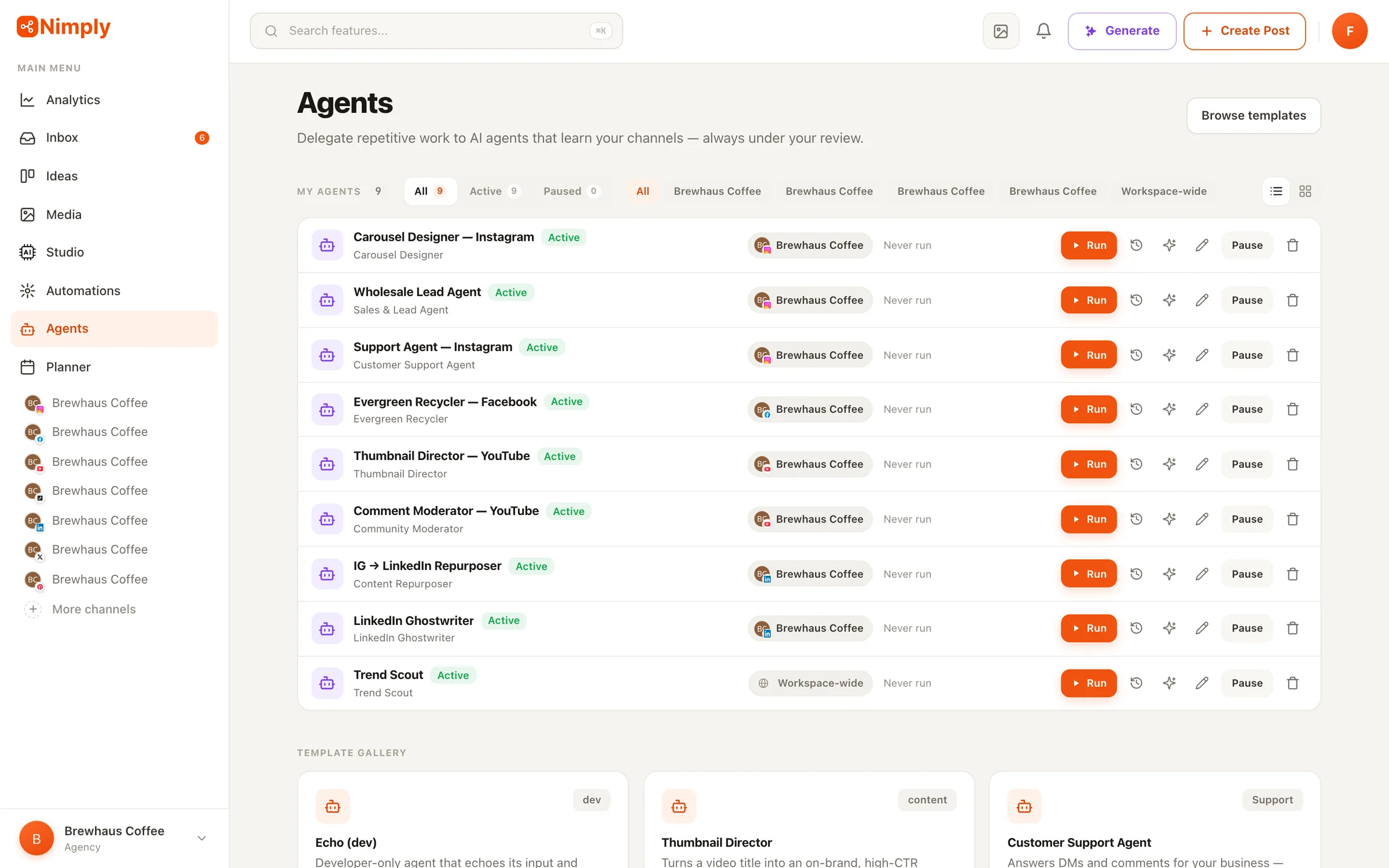Pause the Carousel Designer — Instagram agent
1389x868 pixels.
[1247, 245]
